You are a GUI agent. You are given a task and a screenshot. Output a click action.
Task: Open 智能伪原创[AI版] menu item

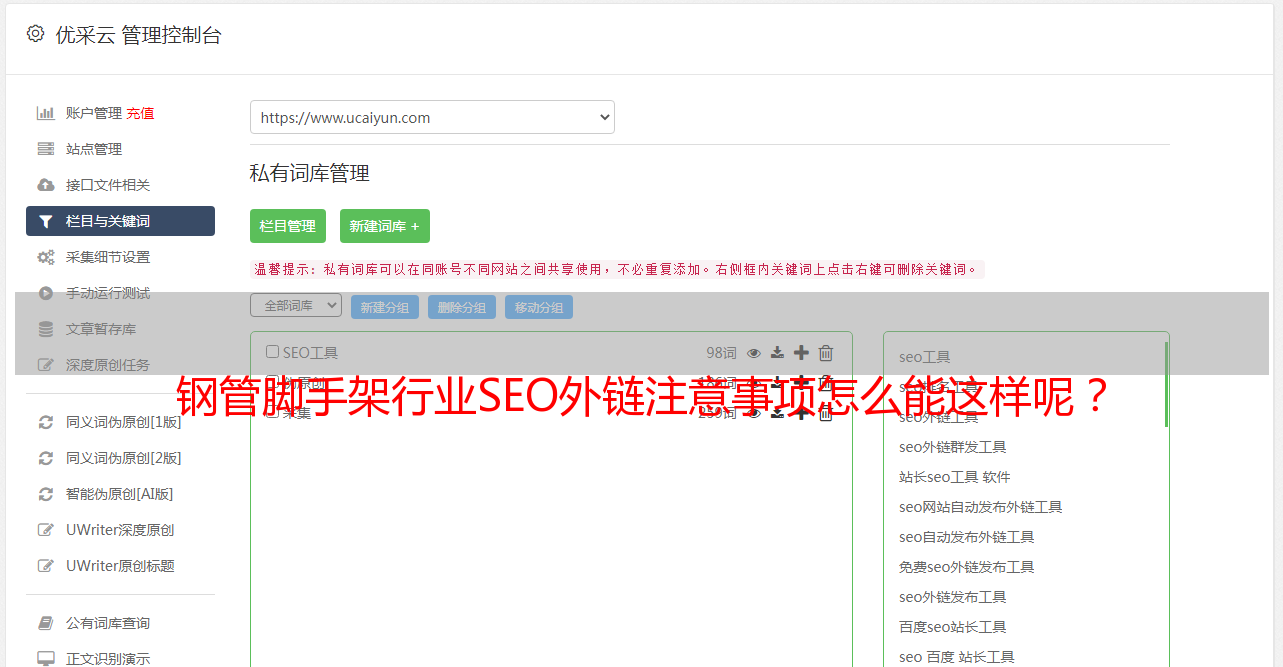coord(119,494)
